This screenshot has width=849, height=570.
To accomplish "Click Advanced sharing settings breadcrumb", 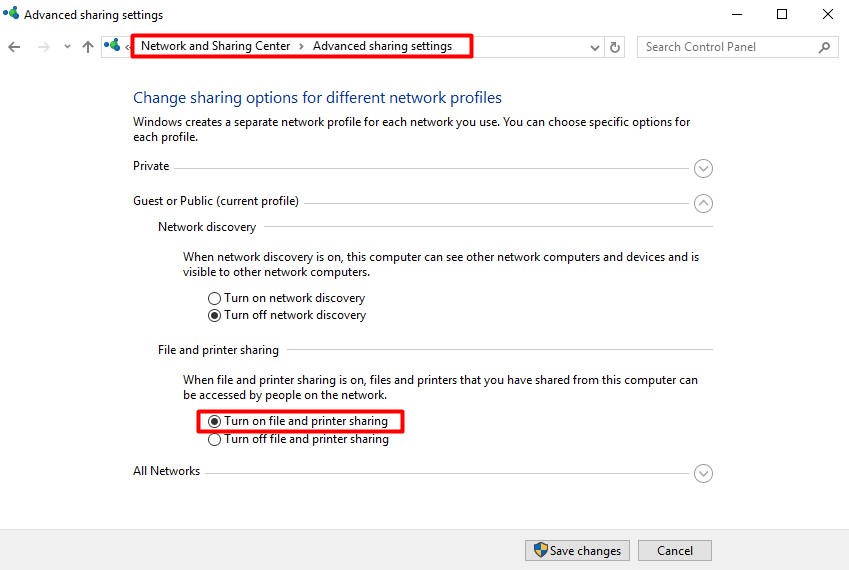I will point(382,46).
